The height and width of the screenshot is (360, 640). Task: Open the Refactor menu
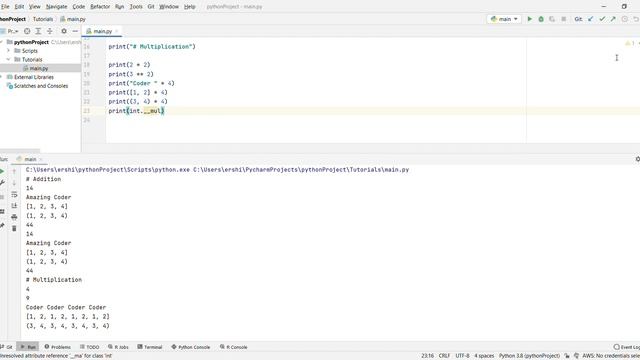point(100,7)
